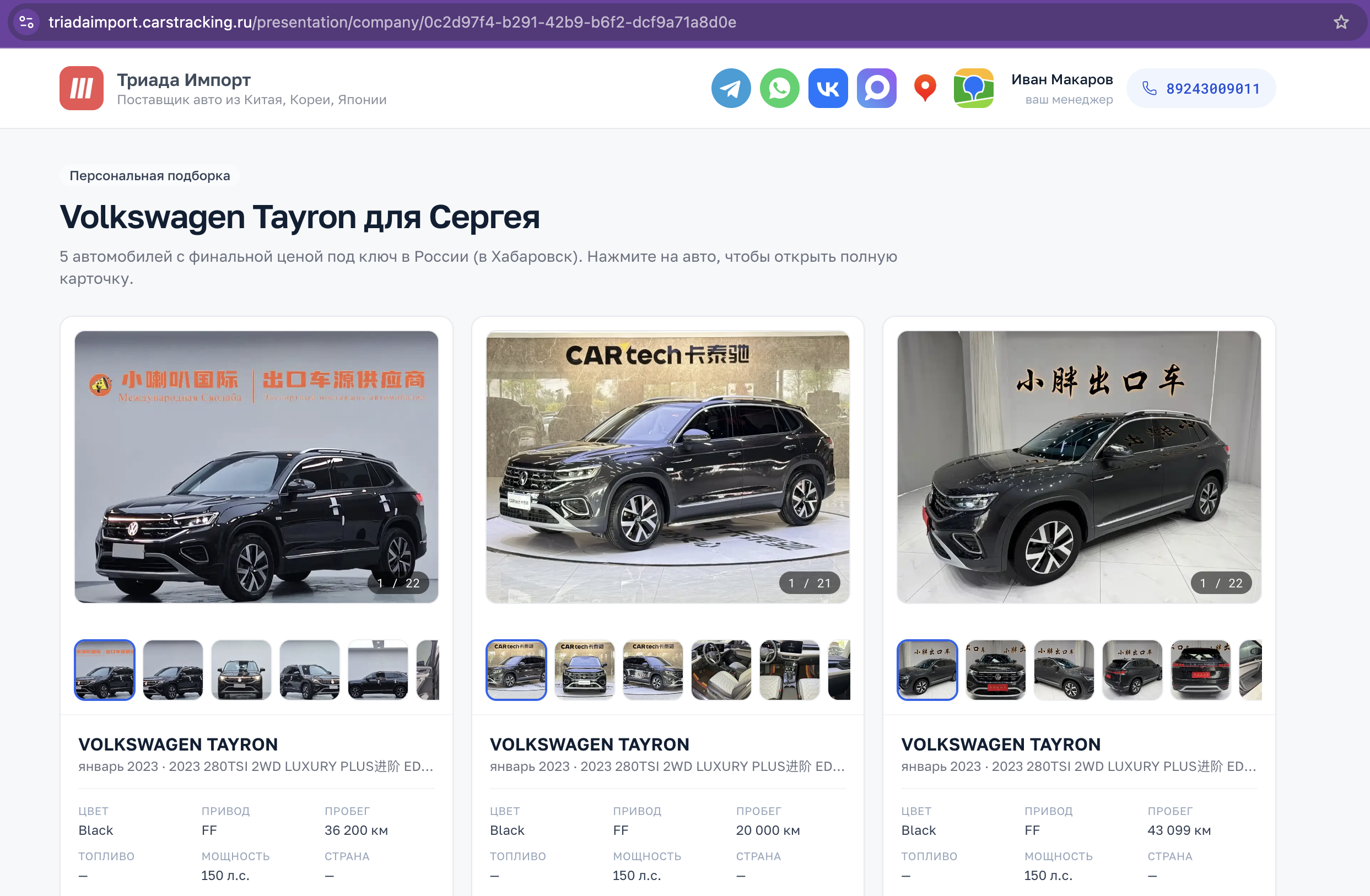Open Volkswagen Tayron card title with 36 200 км

[178, 744]
